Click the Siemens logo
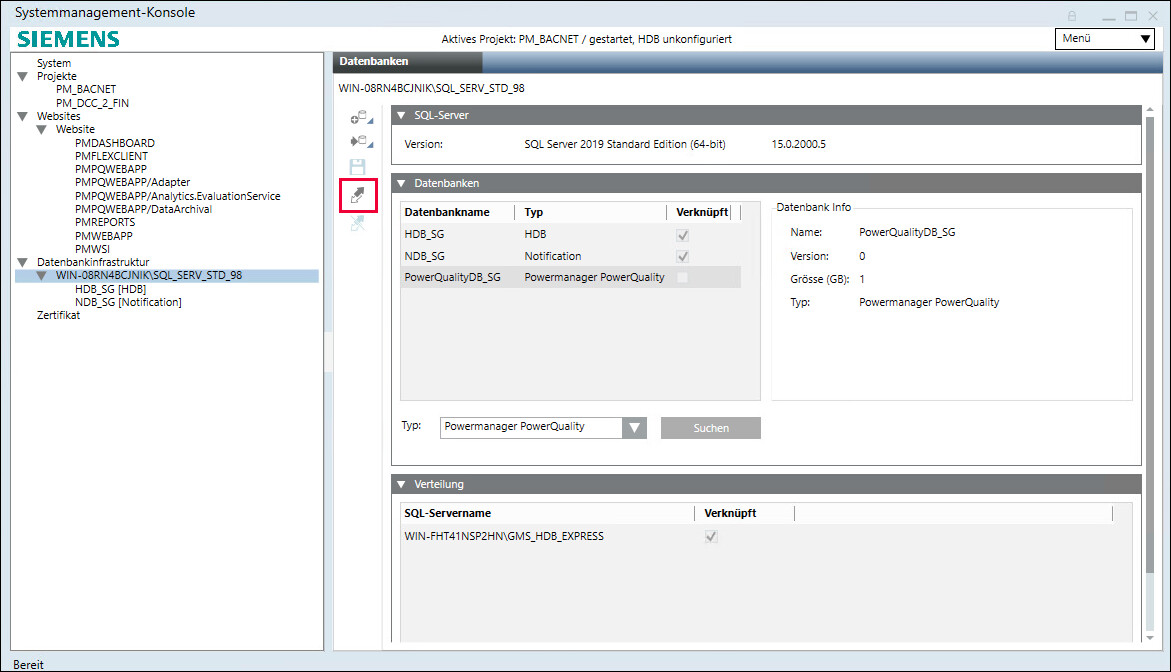The width and height of the screenshot is (1171, 672). [x=68, y=39]
